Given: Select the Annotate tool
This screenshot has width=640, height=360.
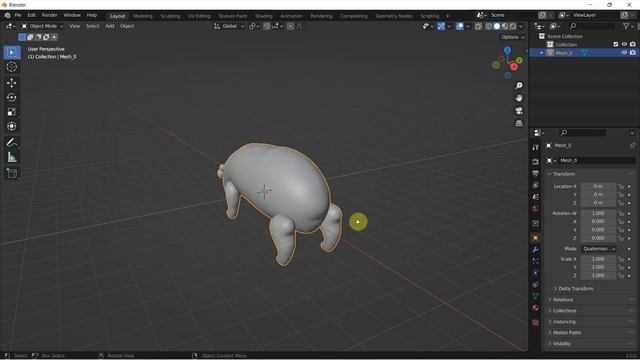Looking at the screenshot, I should (11, 142).
